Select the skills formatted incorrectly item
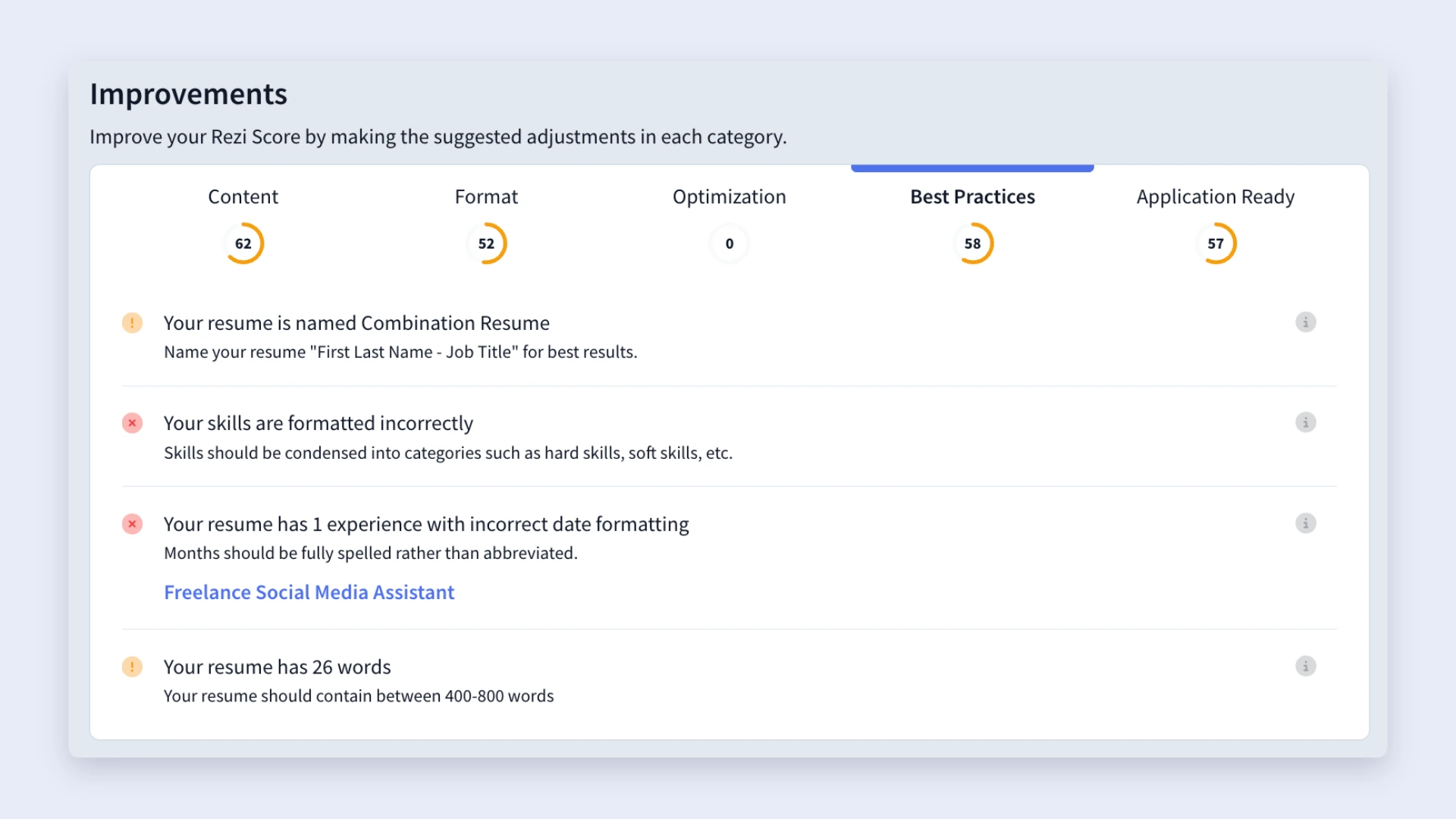 (x=729, y=437)
